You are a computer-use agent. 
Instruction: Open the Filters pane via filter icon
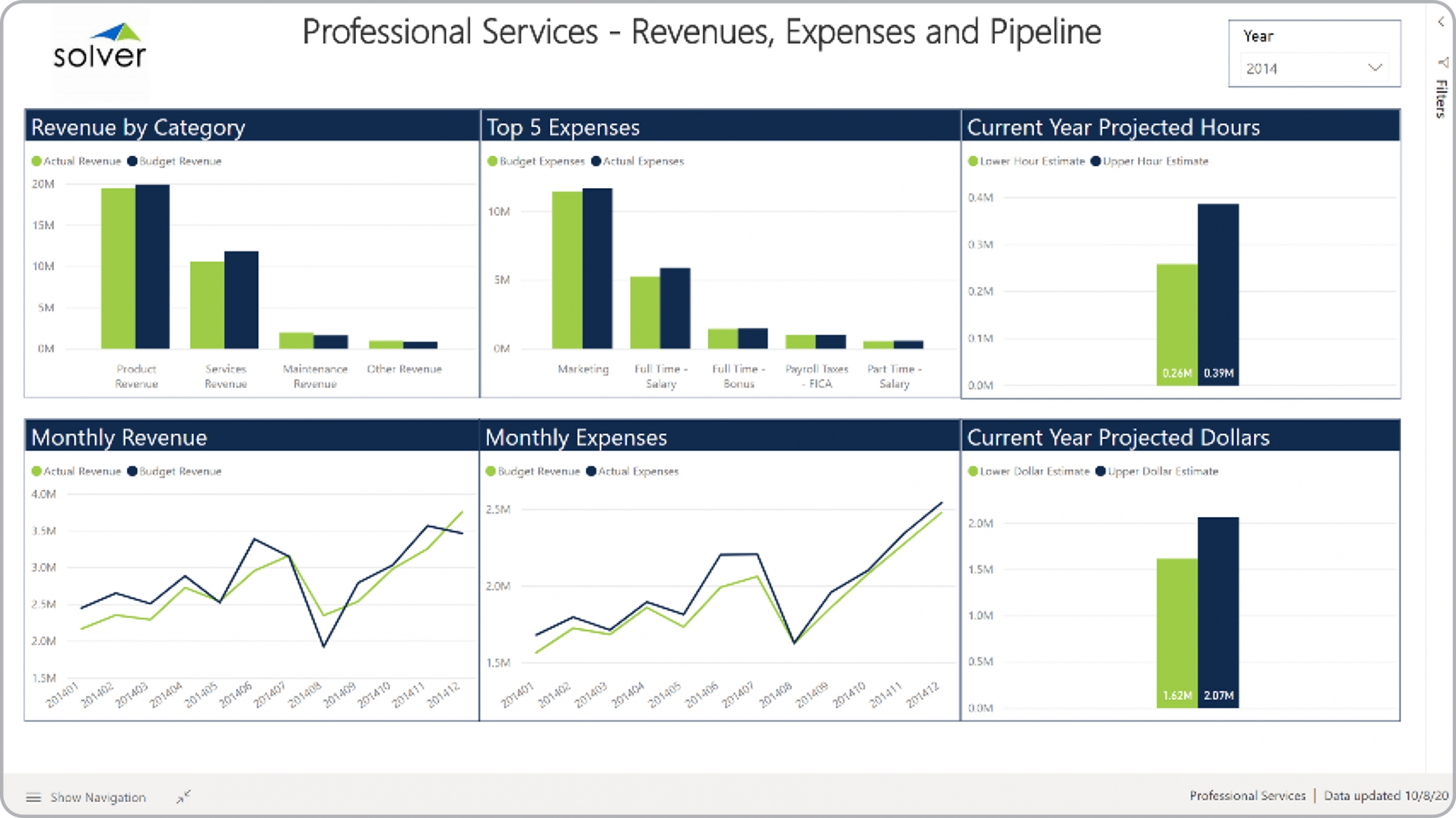(1443, 63)
